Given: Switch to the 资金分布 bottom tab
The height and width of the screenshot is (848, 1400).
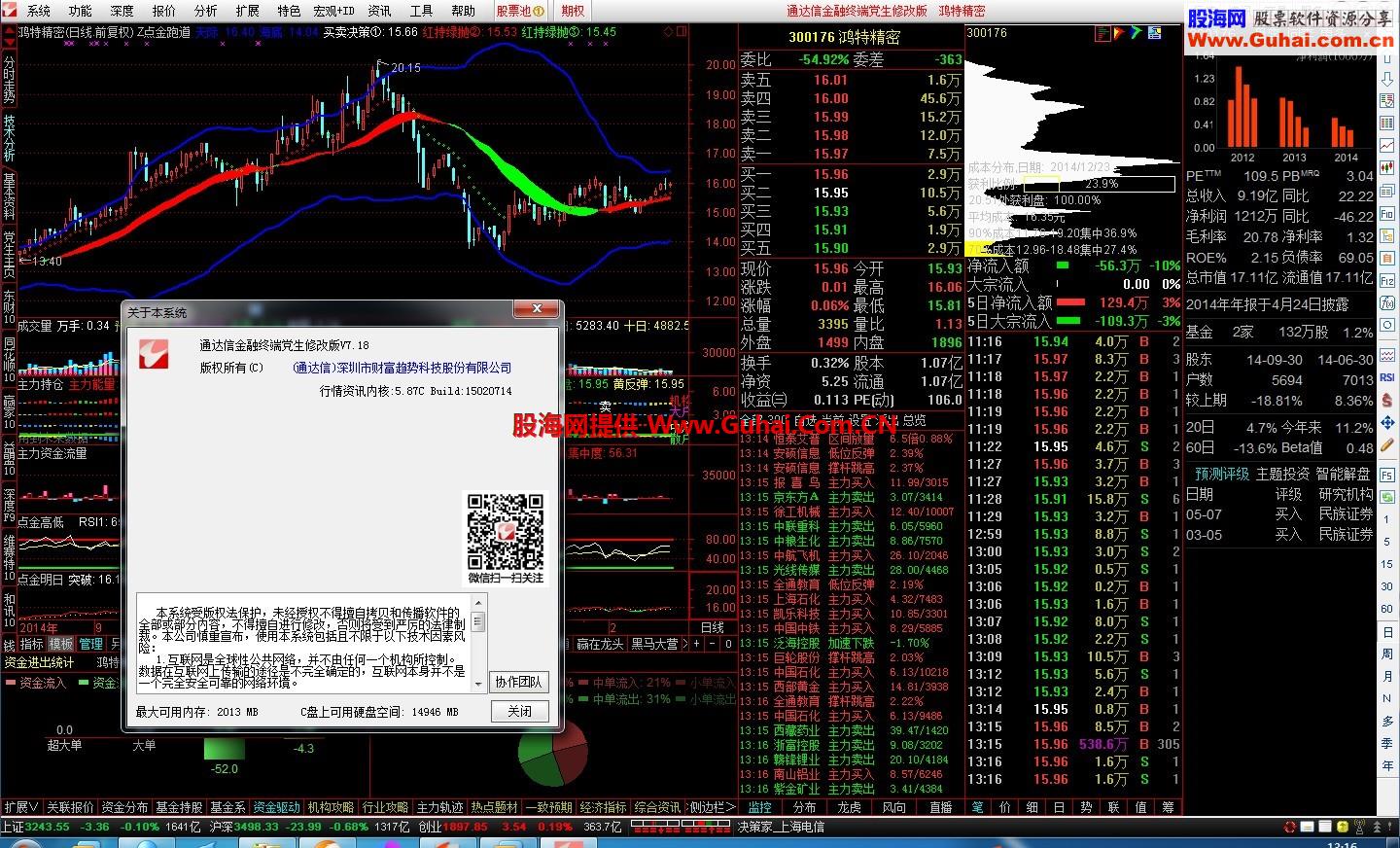Looking at the screenshot, I should tap(124, 807).
